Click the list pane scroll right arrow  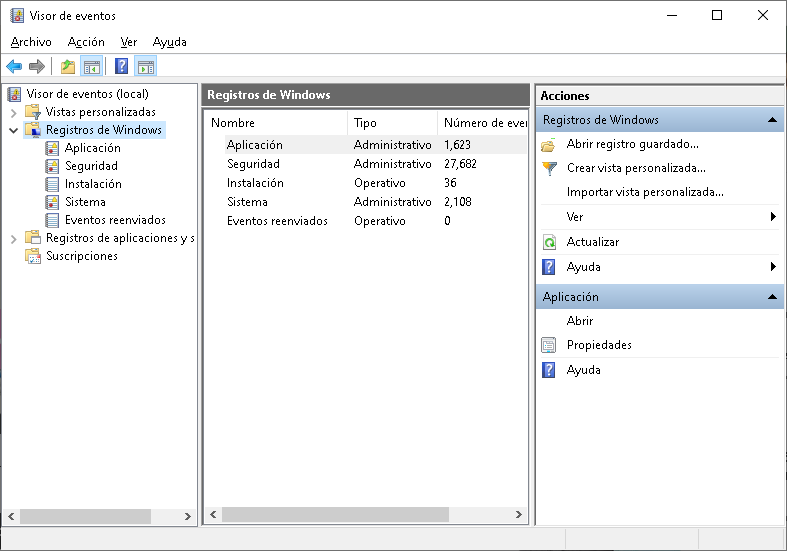[518, 514]
